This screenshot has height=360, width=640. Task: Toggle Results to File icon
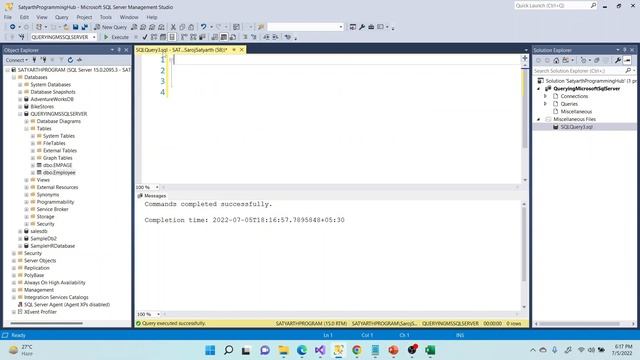233,37
